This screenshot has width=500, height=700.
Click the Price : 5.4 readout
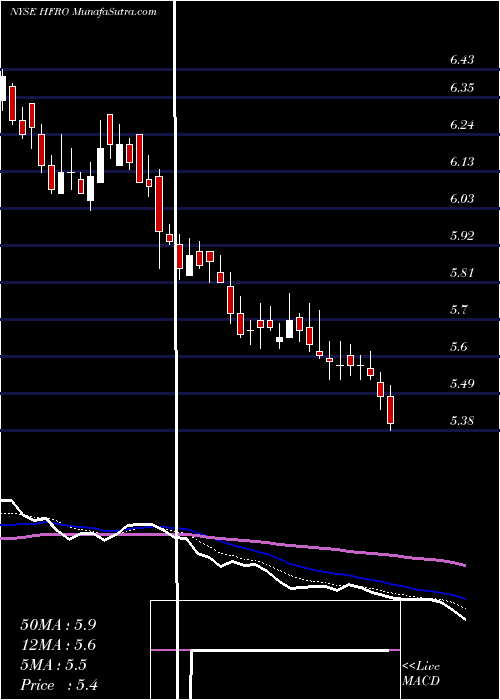coord(59,685)
